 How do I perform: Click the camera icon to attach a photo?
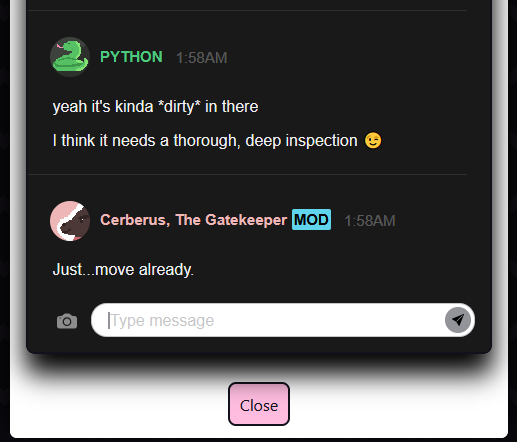67,321
